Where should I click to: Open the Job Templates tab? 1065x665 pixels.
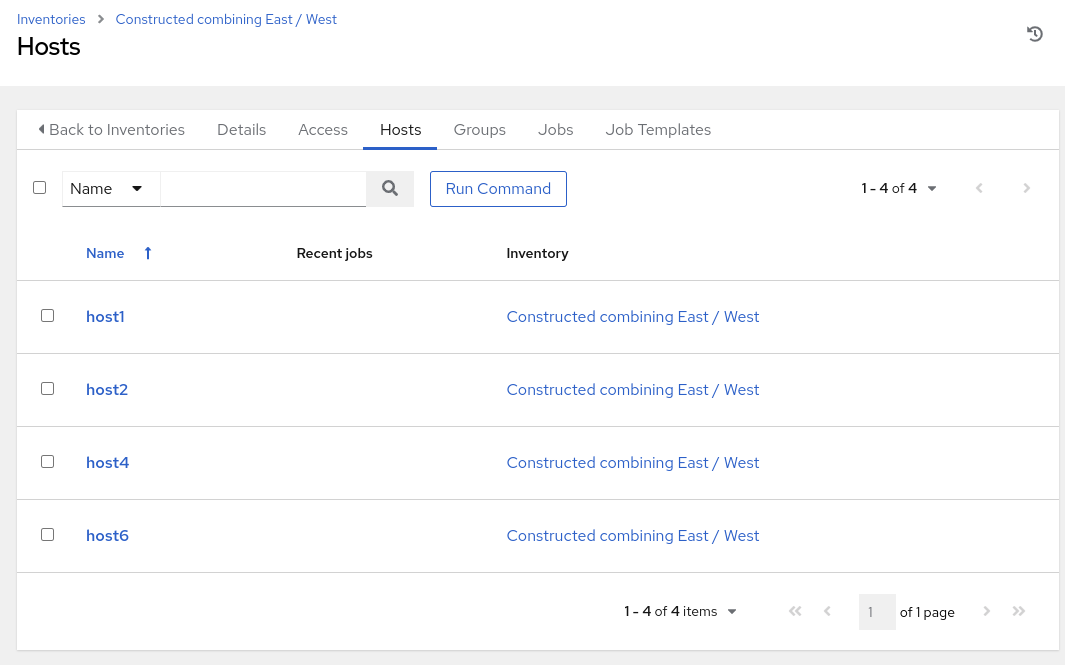(658, 130)
